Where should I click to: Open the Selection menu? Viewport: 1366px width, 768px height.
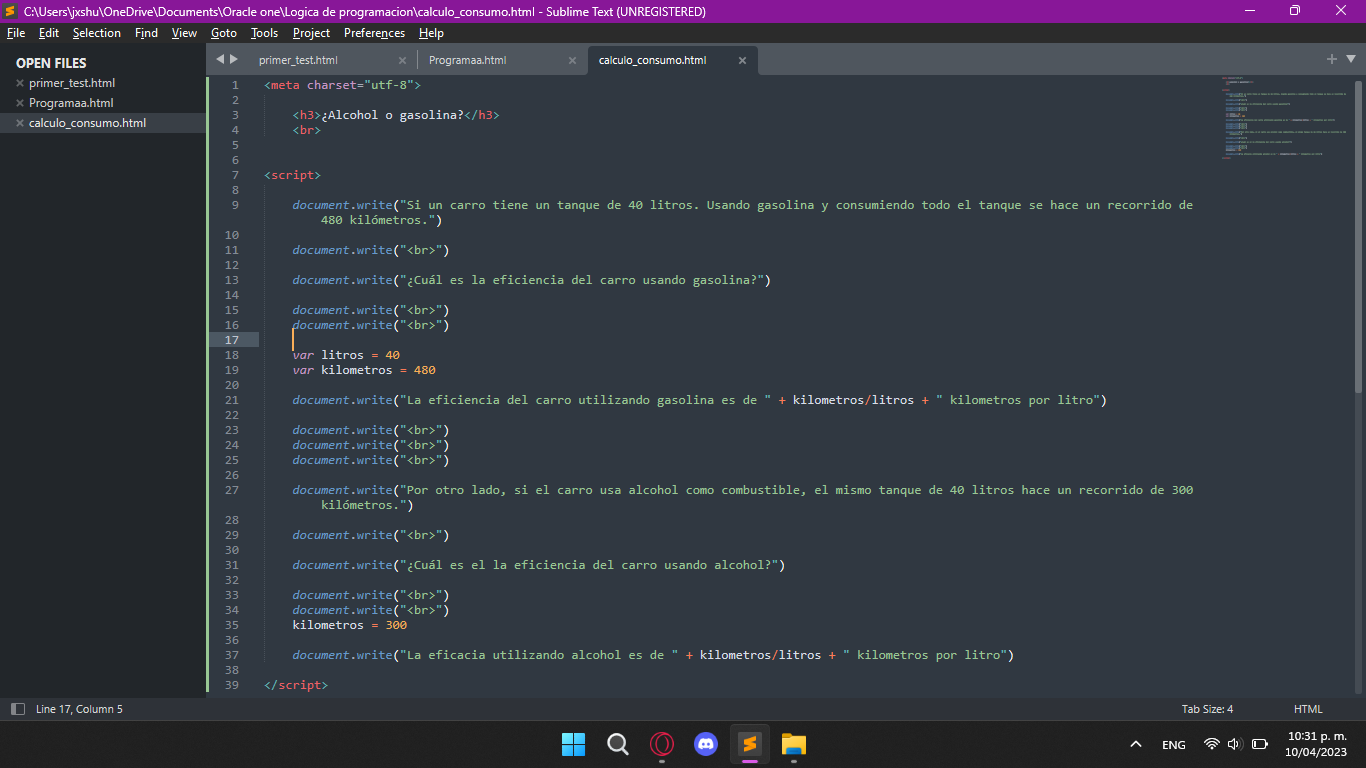pos(97,33)
